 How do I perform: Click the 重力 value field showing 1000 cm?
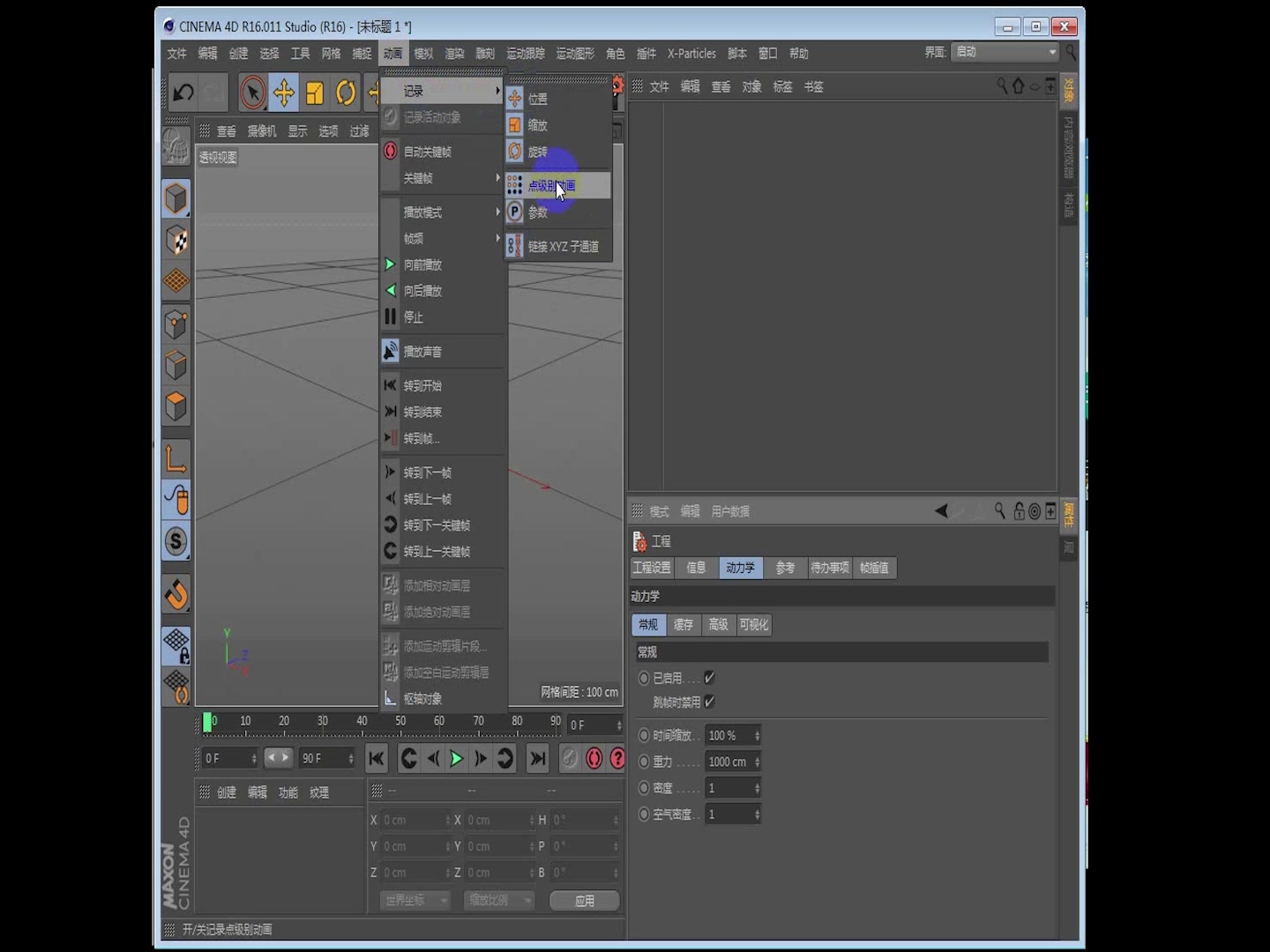(x=728, y=761)
